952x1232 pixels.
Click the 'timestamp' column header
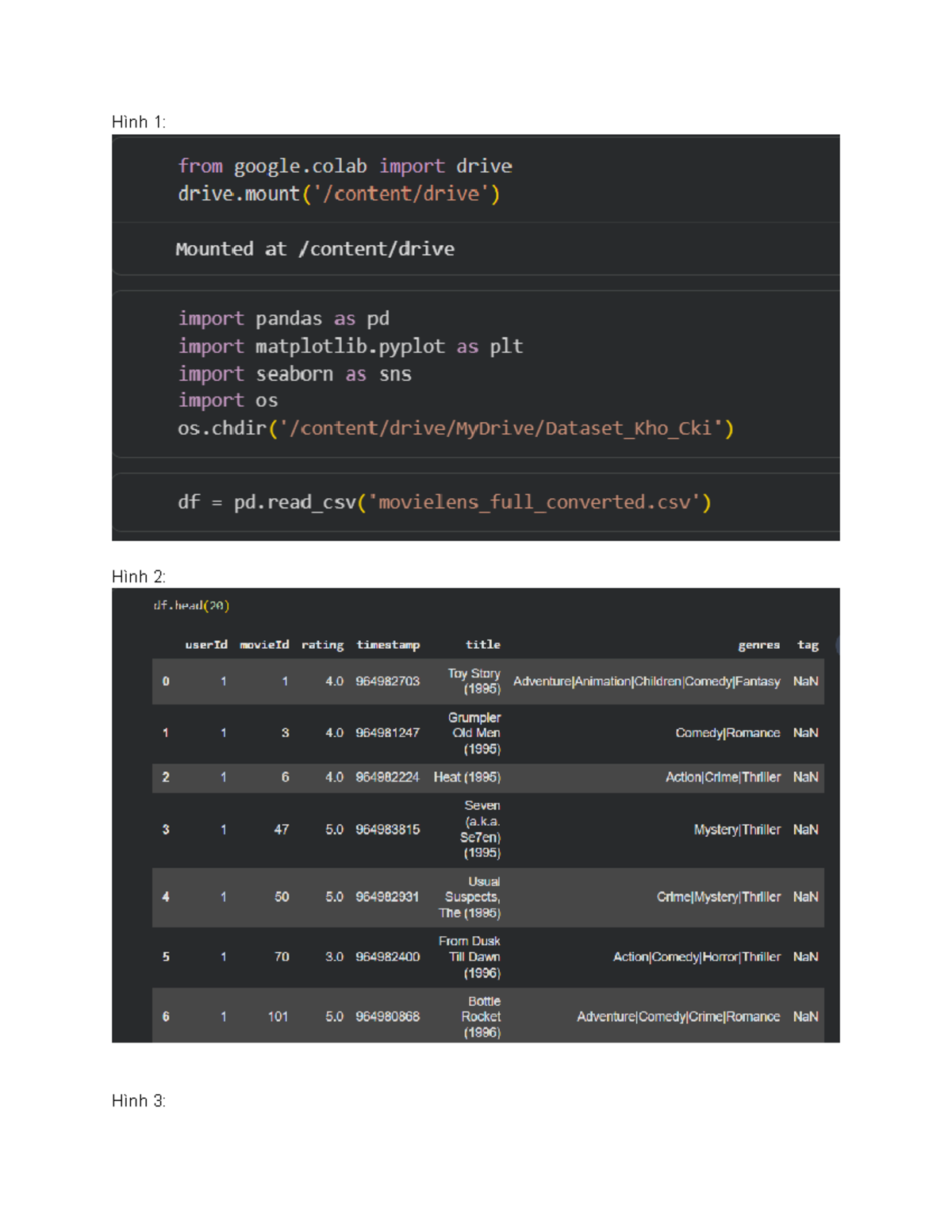pyautogui.click(x=388, y=646)
